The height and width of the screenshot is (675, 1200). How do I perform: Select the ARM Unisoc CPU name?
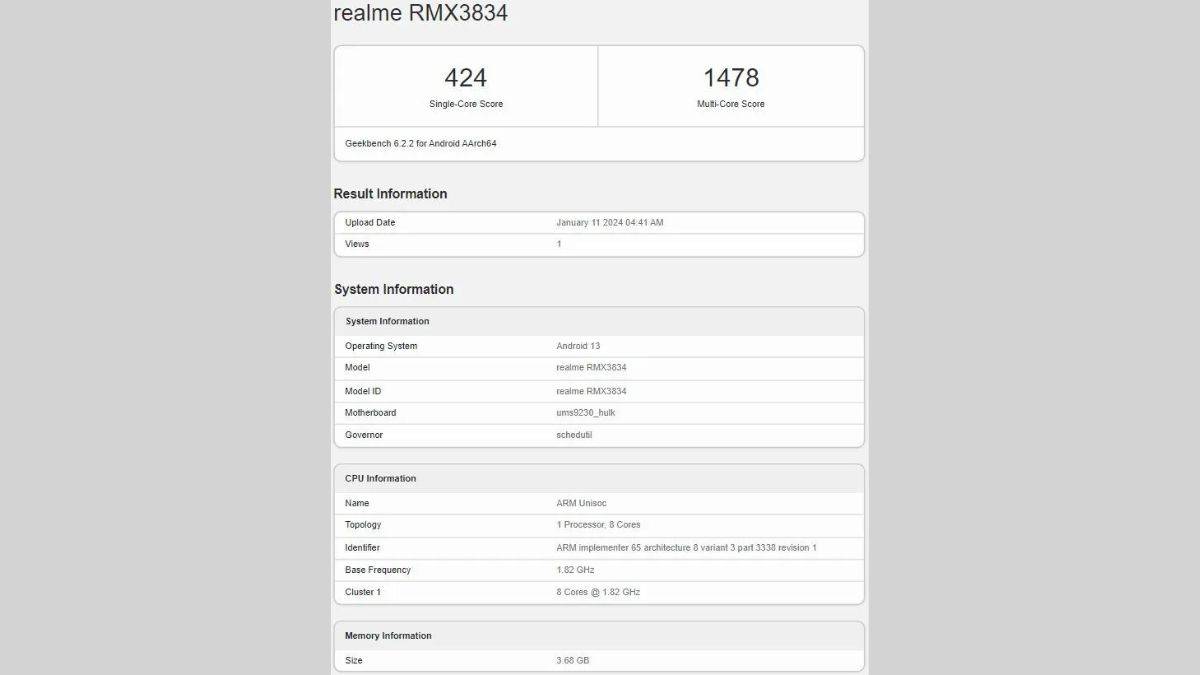pyautogui.click(x=581, y=503)
